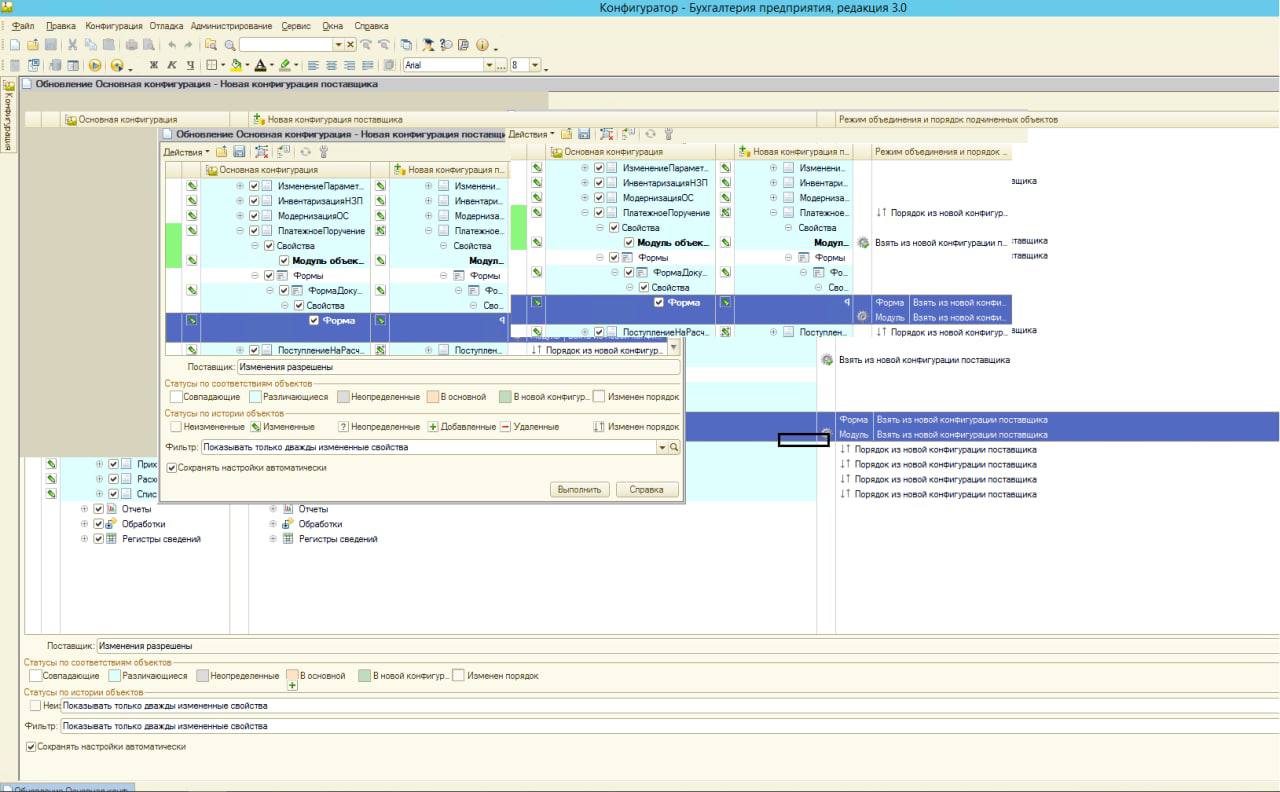Collapse ПлатежноеПоручение node in front dialog

point(240,231)
